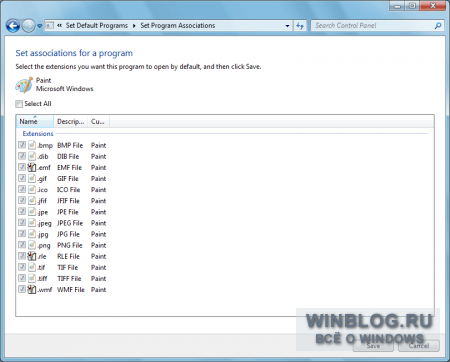Click the .emf file type icon
Viewport: 450px width, 362px height.
[32, 167]
